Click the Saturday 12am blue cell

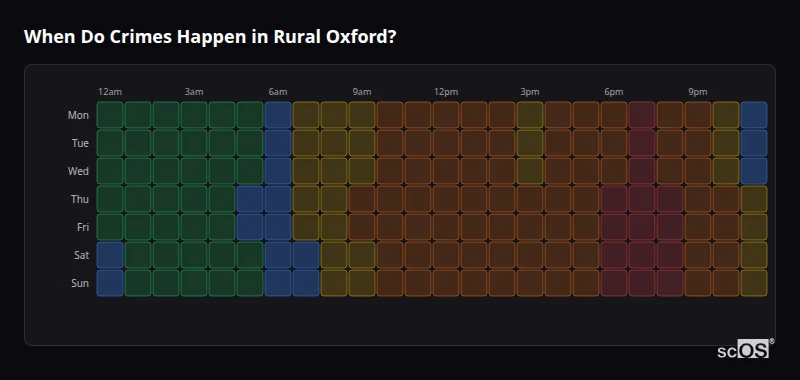[110, 255]
